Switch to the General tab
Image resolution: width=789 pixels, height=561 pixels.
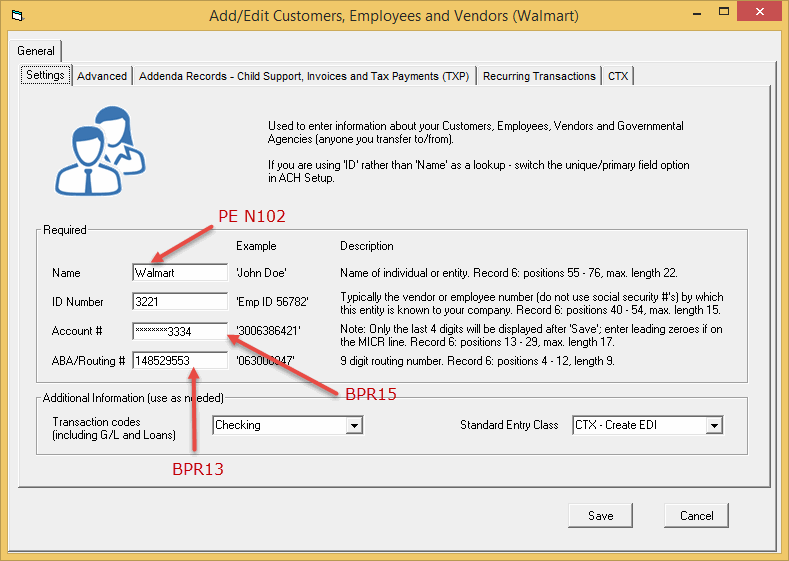coord(37,51)
